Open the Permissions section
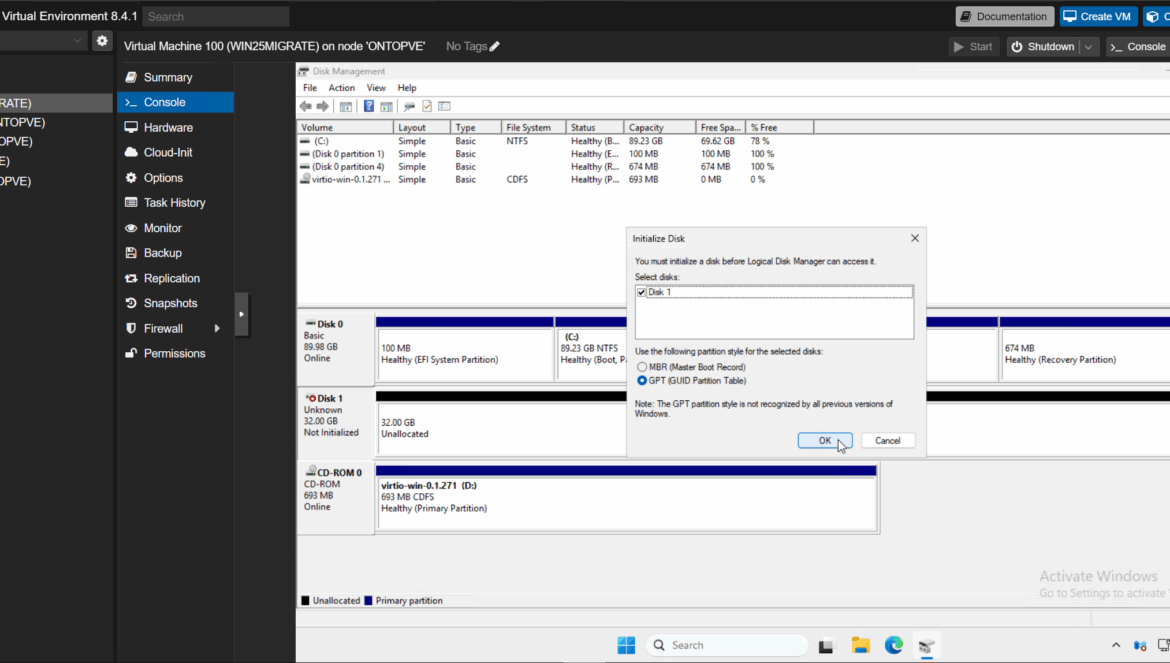Viewport: 1170px width, 663px height. pos(175,354)
